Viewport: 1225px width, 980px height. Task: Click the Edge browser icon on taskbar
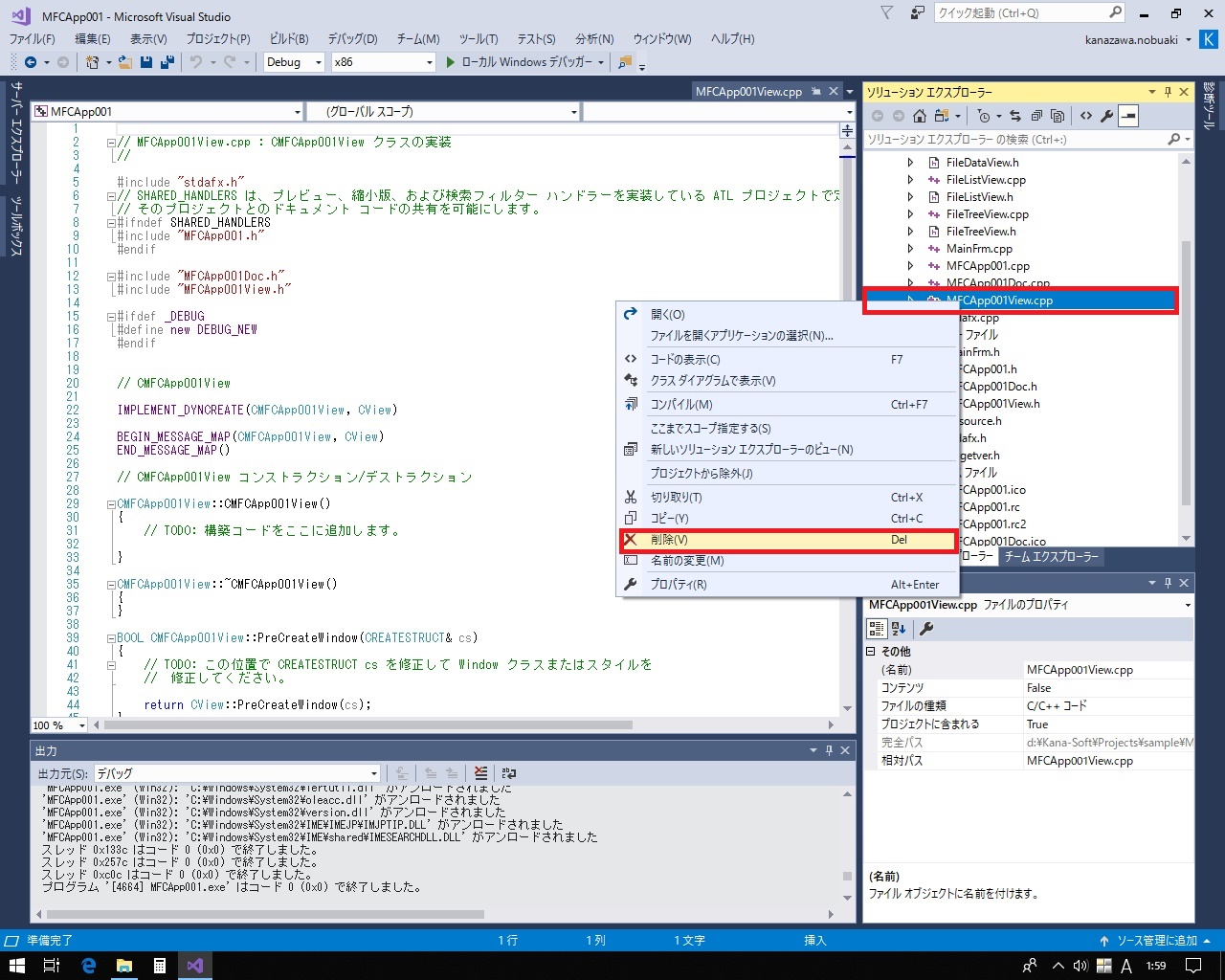89,966
